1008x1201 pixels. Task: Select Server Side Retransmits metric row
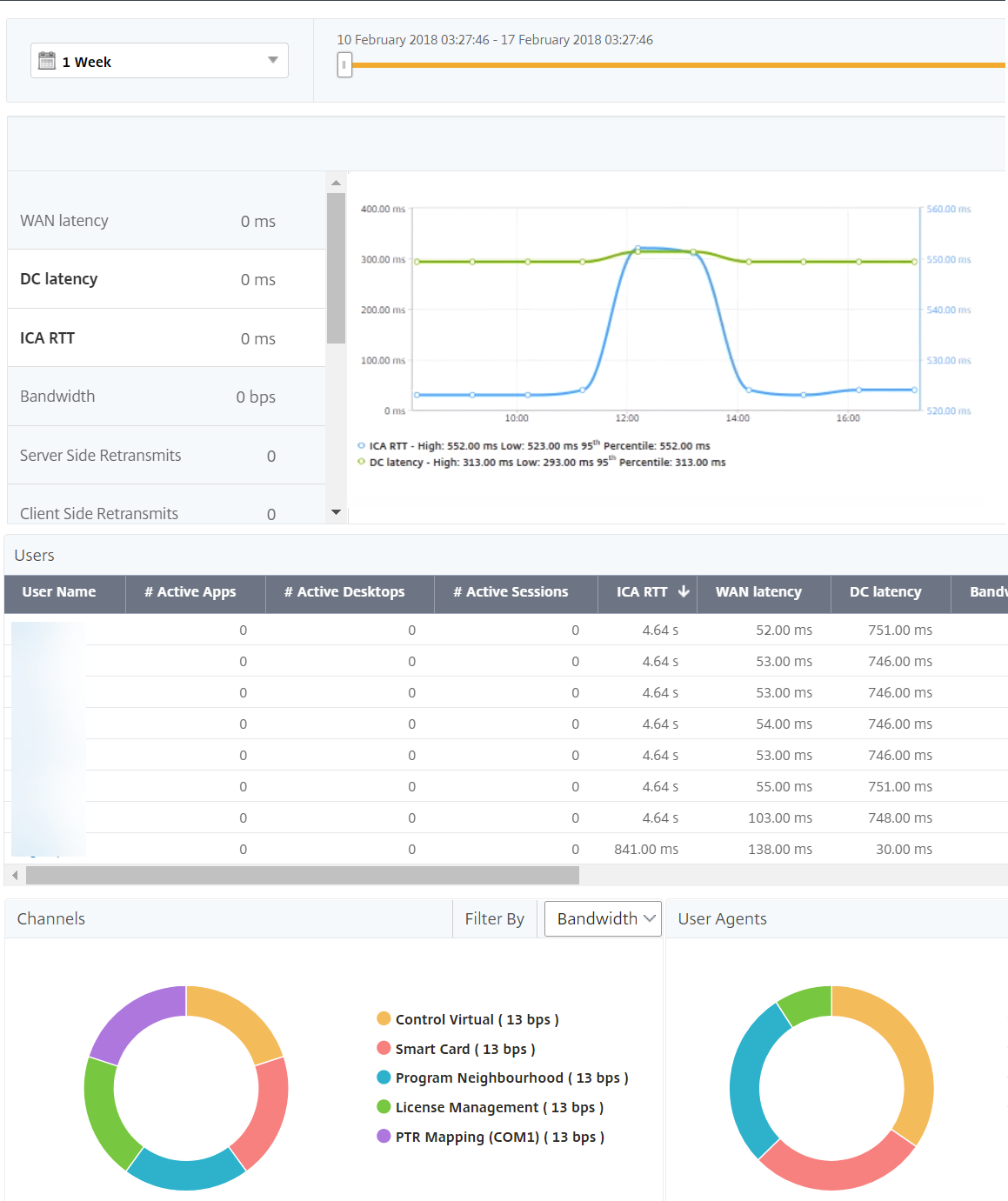pyautogui.click(x=166, y=456)
